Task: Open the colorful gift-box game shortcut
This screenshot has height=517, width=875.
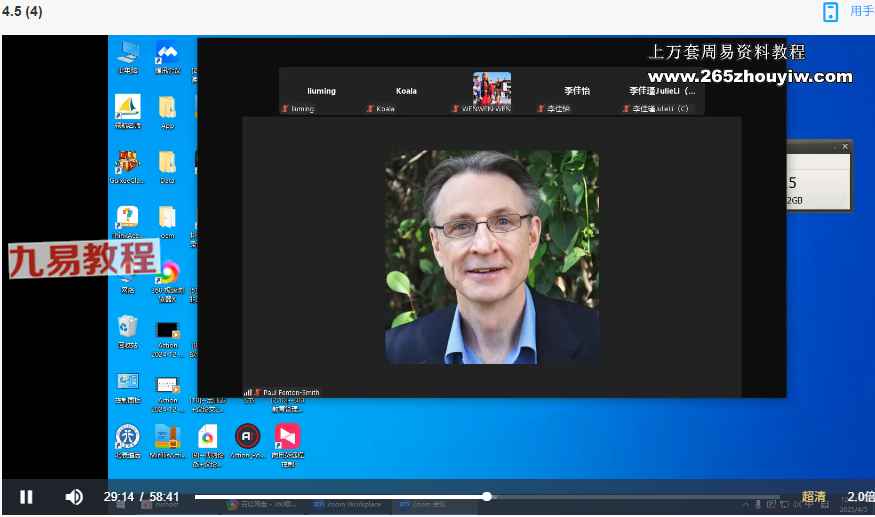Action: coord(127,167)
